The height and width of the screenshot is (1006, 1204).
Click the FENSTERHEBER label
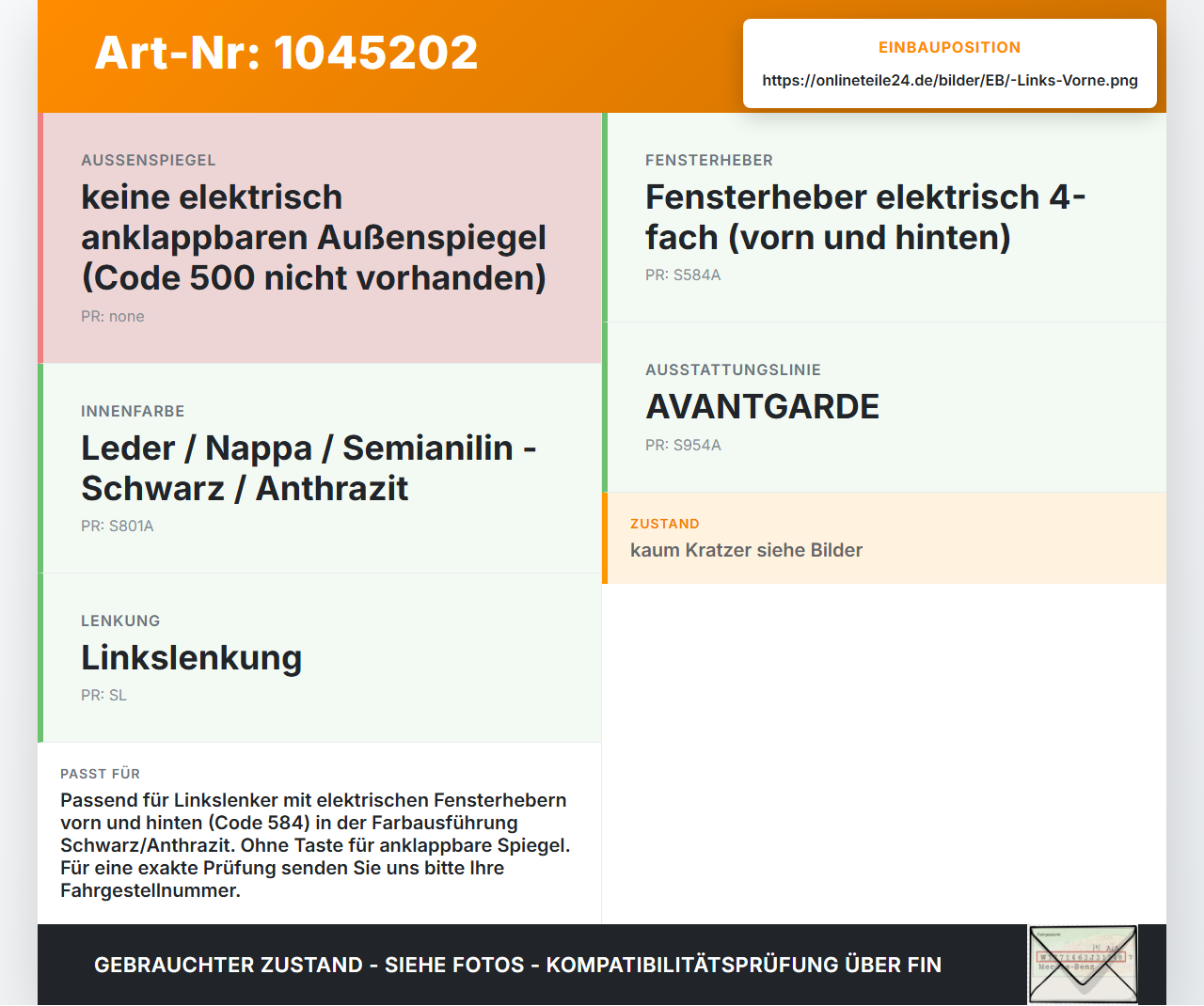709,160
